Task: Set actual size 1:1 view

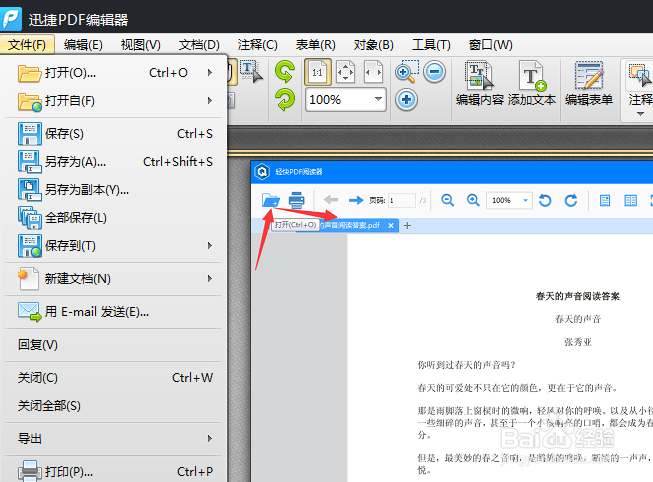Action: click(x=318, y=72)
